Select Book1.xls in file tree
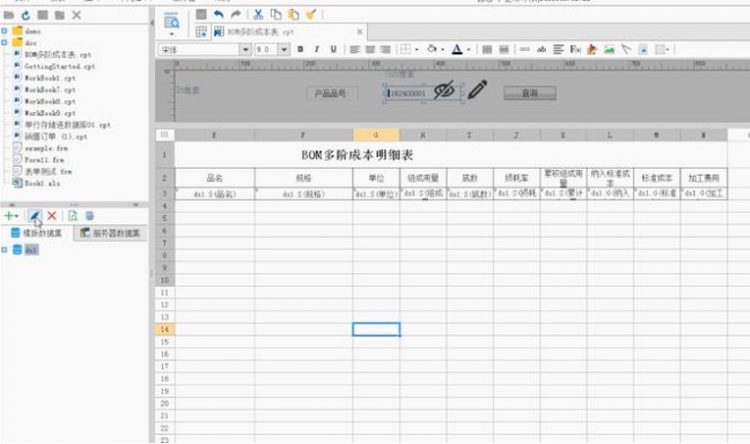Screen dimensions: 750x444 (x=42, y=183)
